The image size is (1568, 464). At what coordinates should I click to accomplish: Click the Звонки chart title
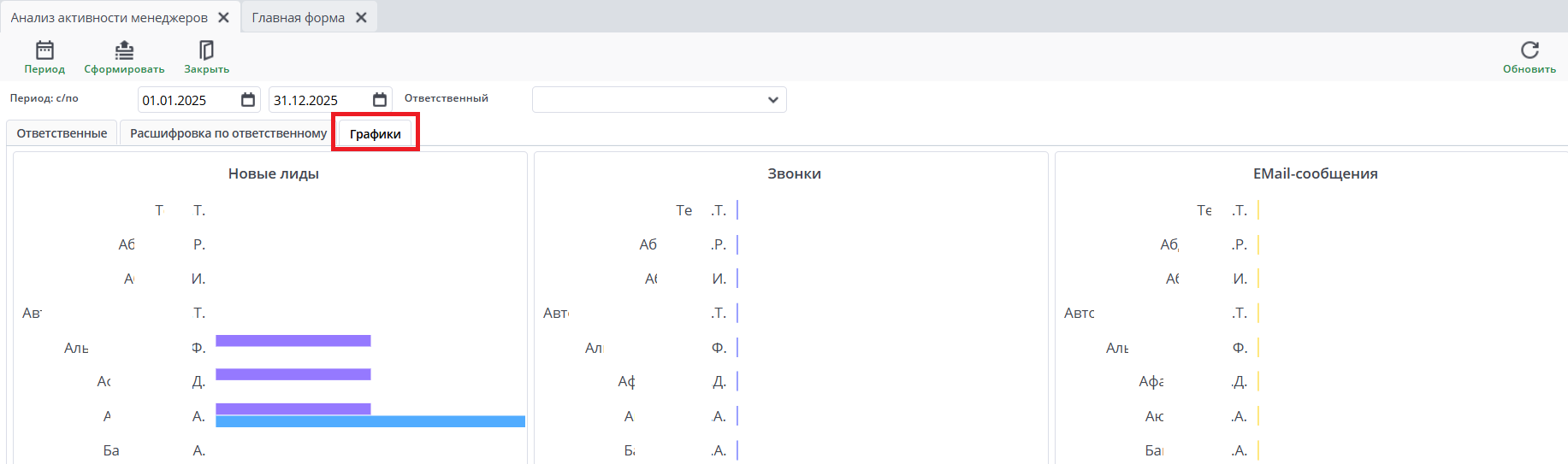[x=794, y=173]
